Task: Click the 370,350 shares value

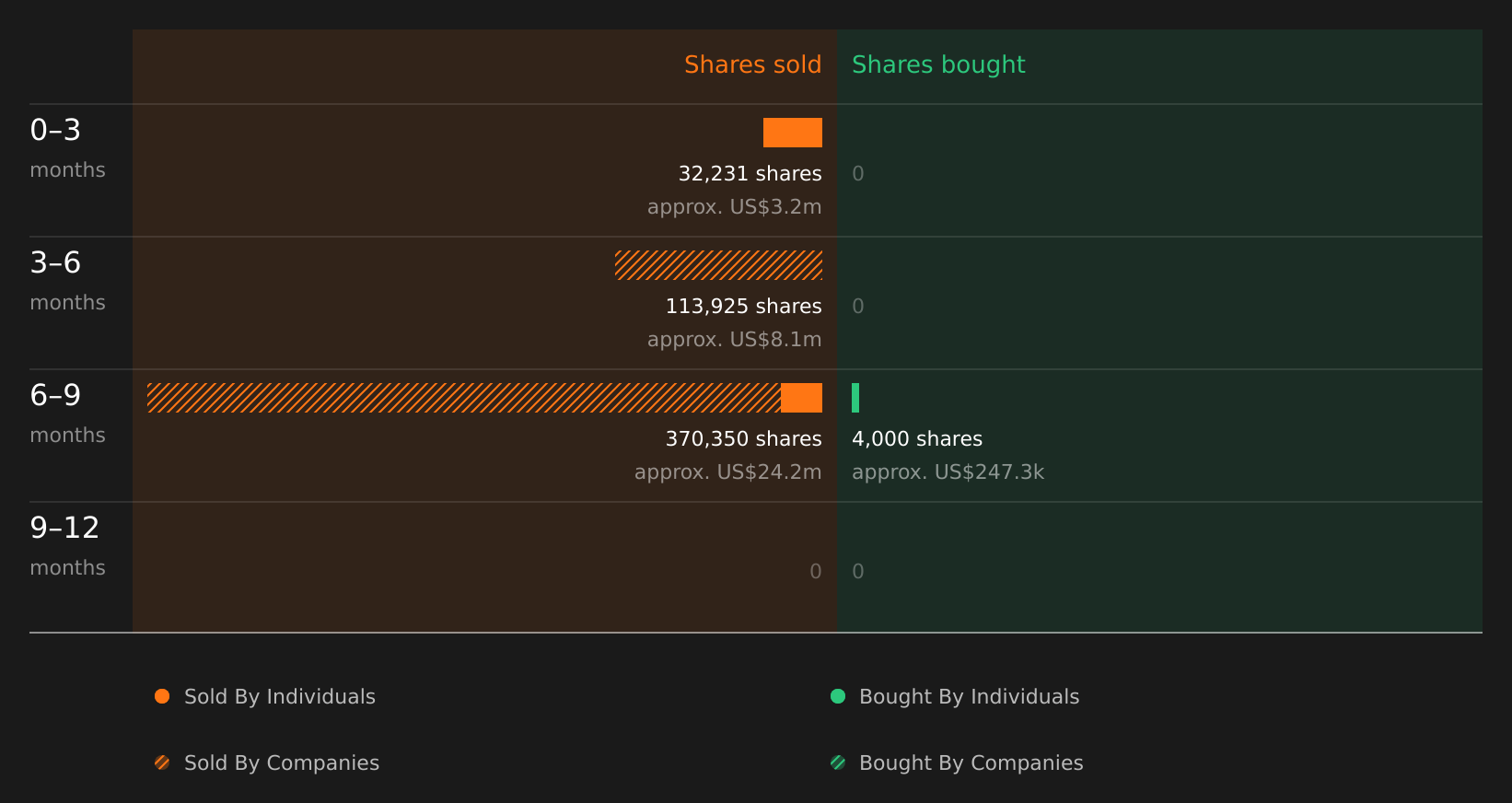Action: 743,438
